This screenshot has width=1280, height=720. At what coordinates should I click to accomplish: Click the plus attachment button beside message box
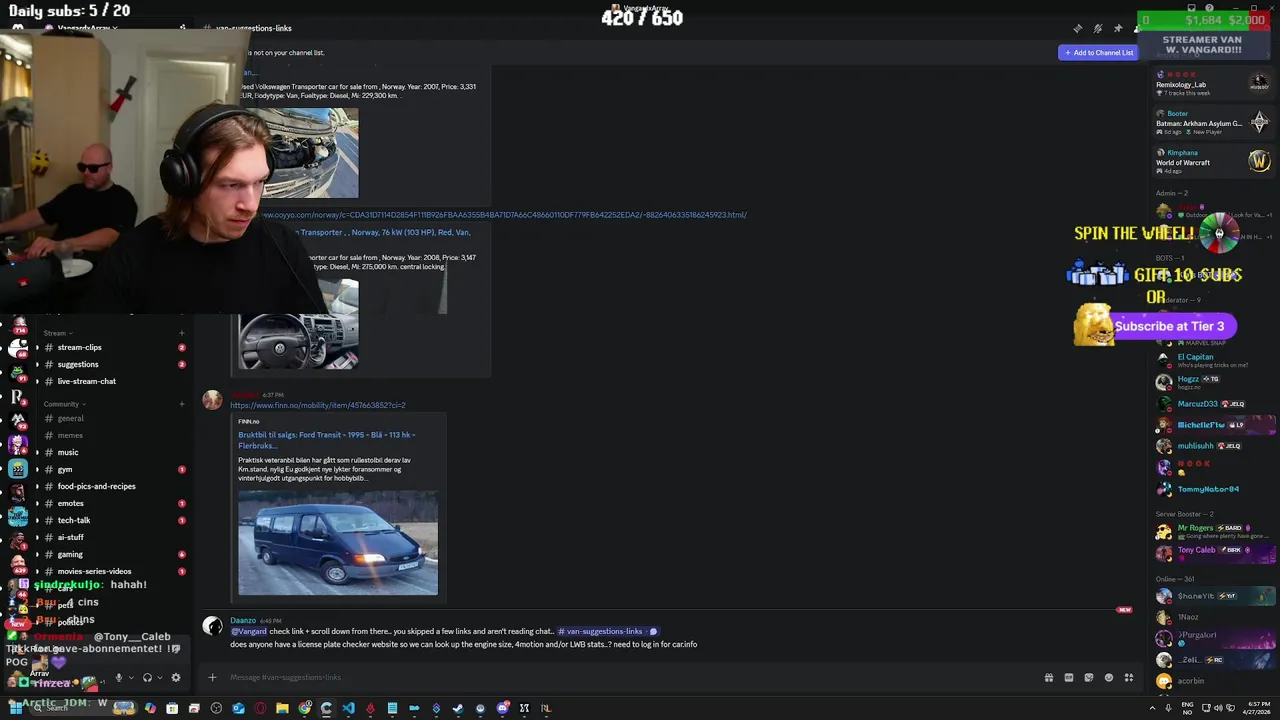click(212, 677)
